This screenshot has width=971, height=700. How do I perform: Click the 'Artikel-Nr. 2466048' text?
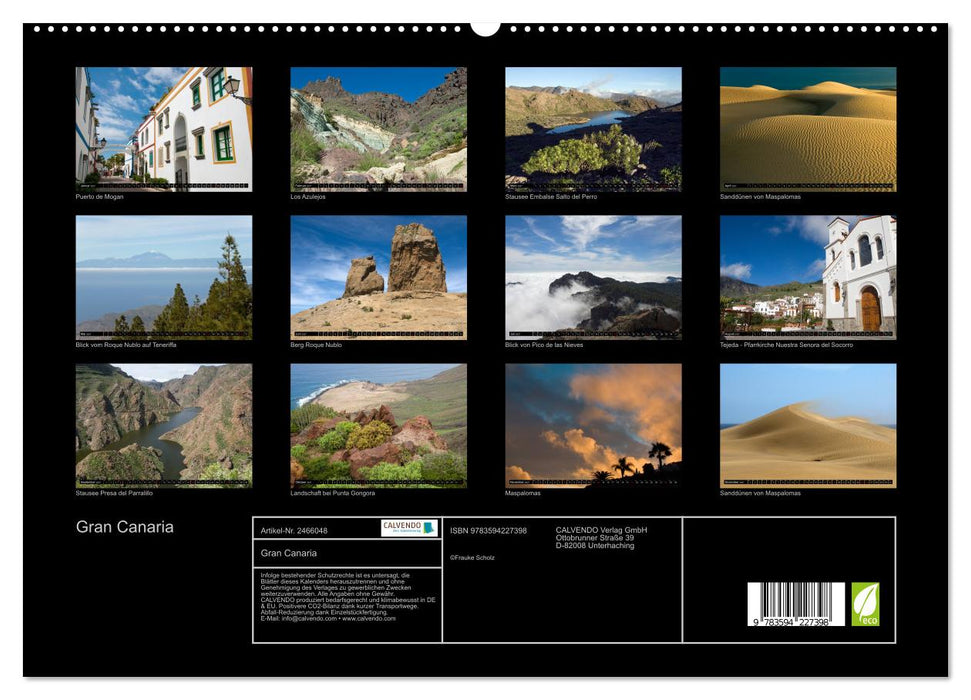294,531
